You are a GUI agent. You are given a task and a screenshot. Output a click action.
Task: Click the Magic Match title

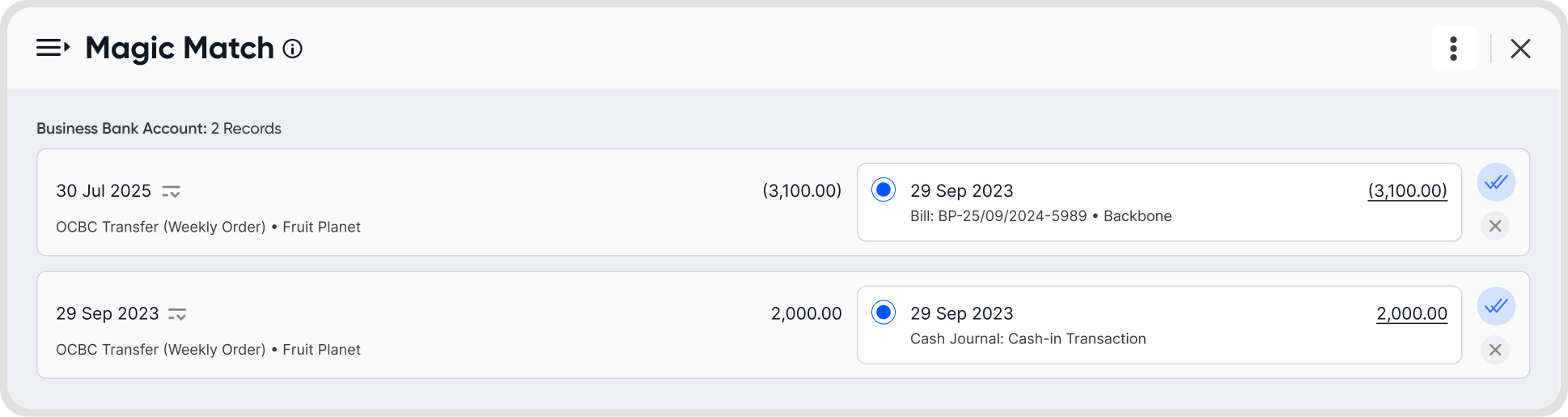pos(180,49)
